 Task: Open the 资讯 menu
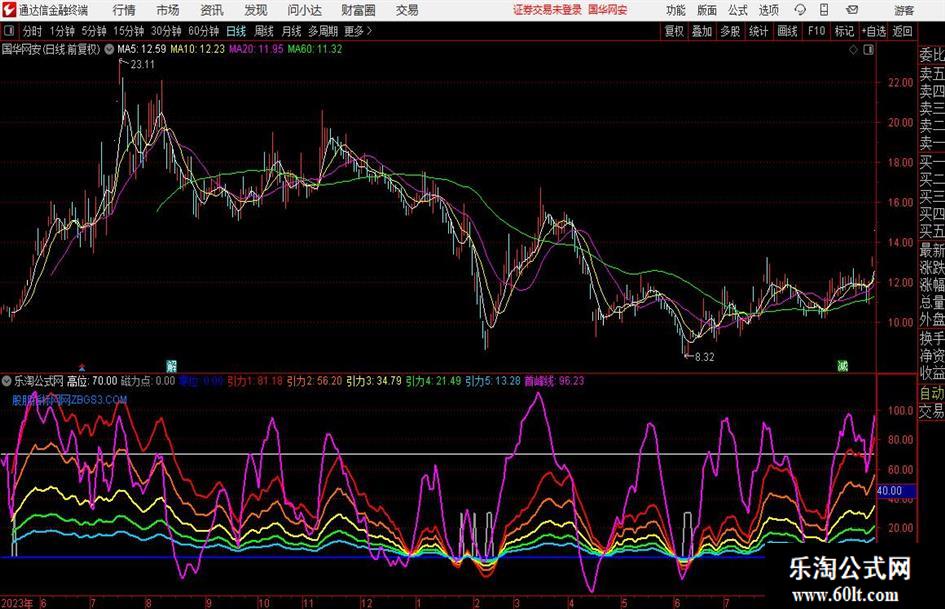tap(212, 10)
